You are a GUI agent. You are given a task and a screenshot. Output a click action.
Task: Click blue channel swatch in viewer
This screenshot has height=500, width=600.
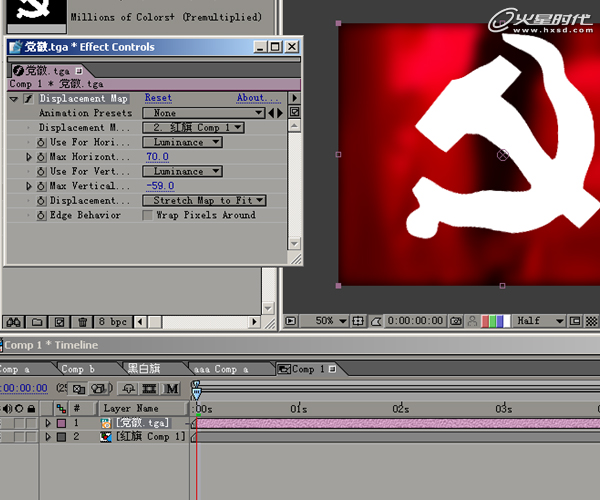500,321
